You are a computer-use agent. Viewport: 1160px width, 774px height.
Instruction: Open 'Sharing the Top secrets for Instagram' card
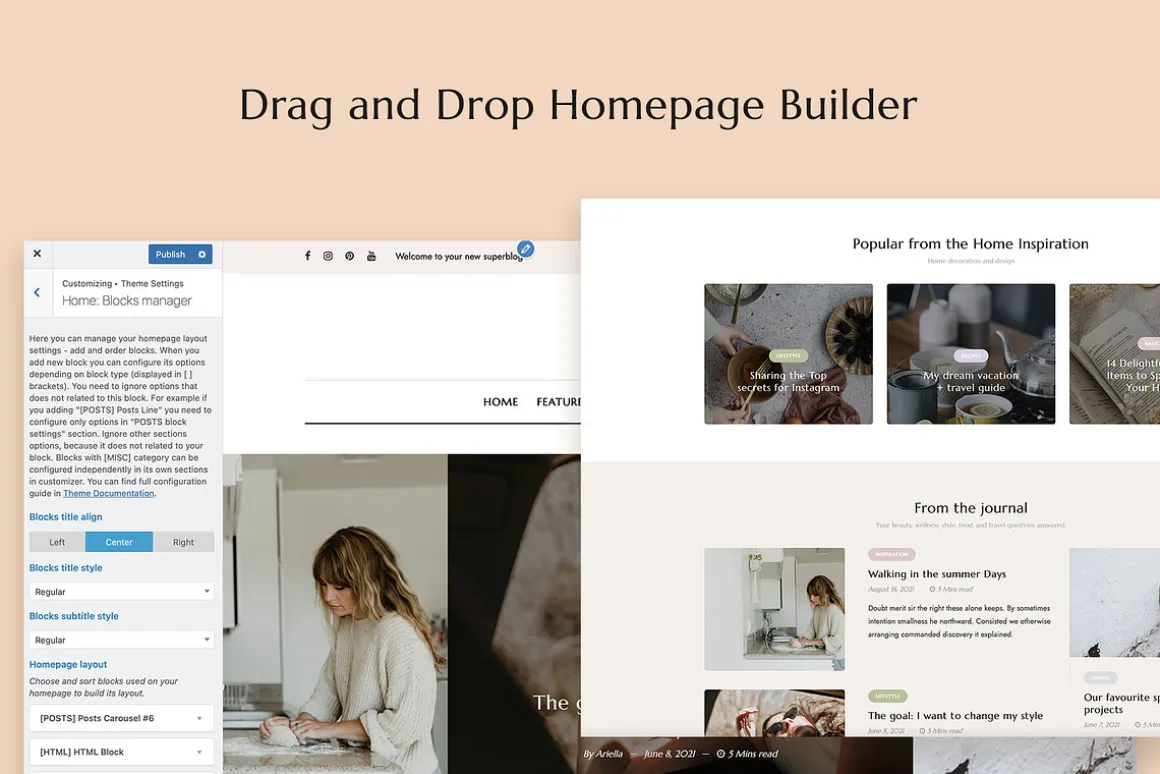(789, 354)
